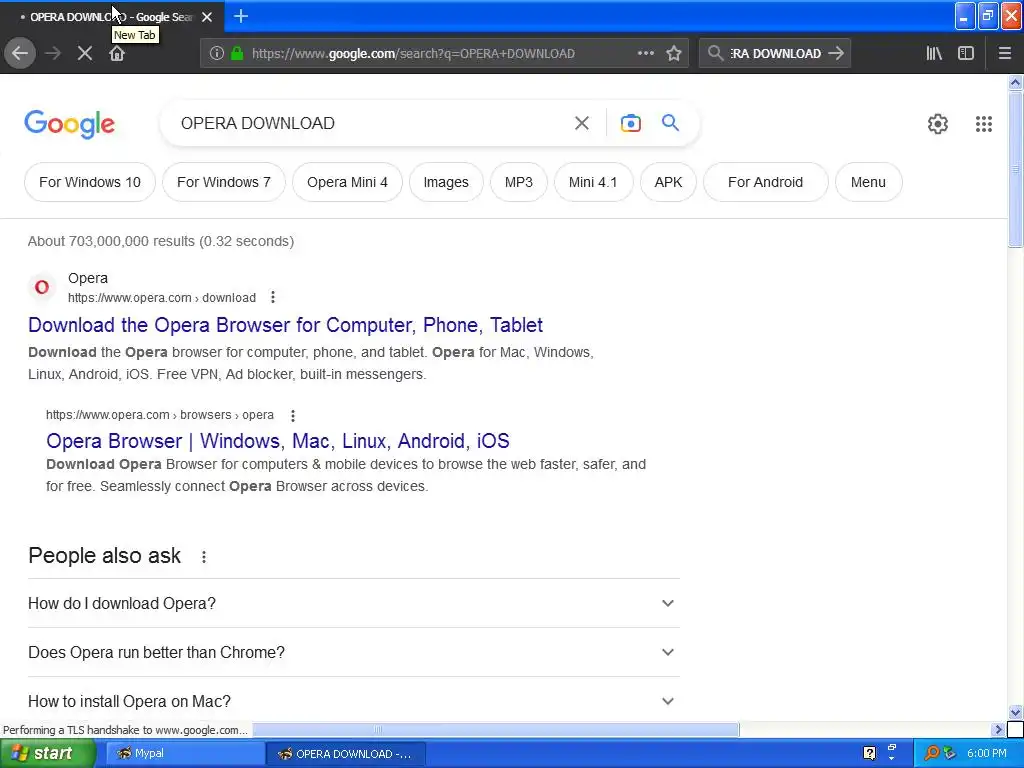Open 'Download the Opera Browser for Computer' link
The height and width of the screenshot is (768, 1024).
tap(285, 325)
